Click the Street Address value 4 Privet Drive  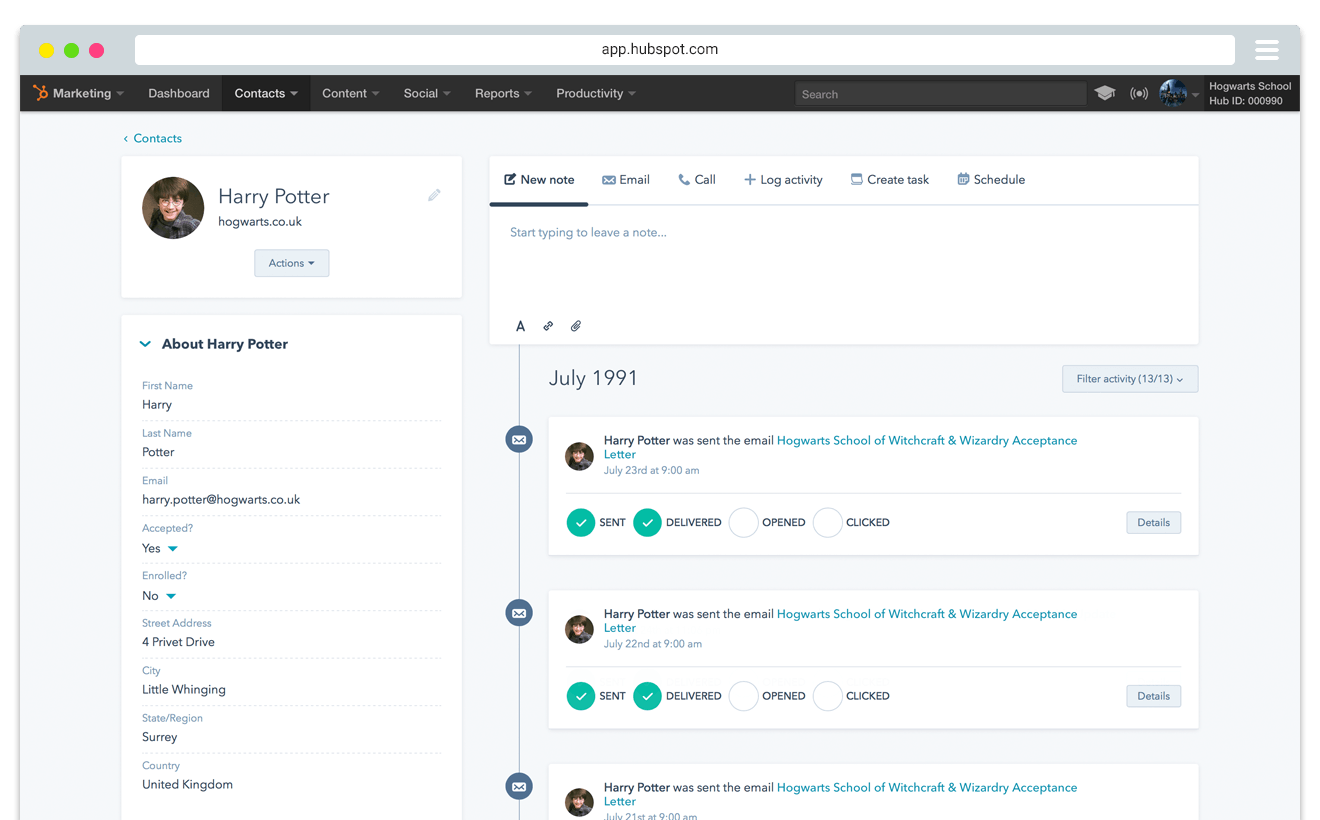click(x=178, y=642)
